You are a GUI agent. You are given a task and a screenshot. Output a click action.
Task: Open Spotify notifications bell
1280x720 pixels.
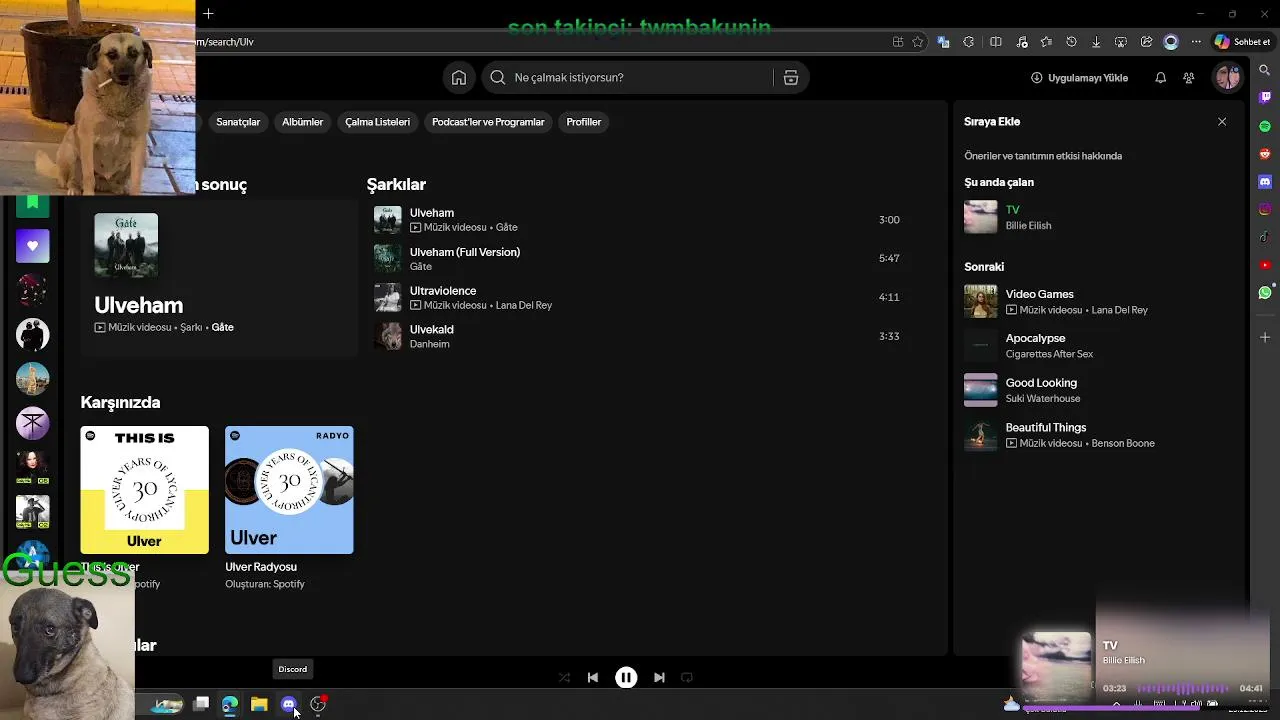point(1160,78)
